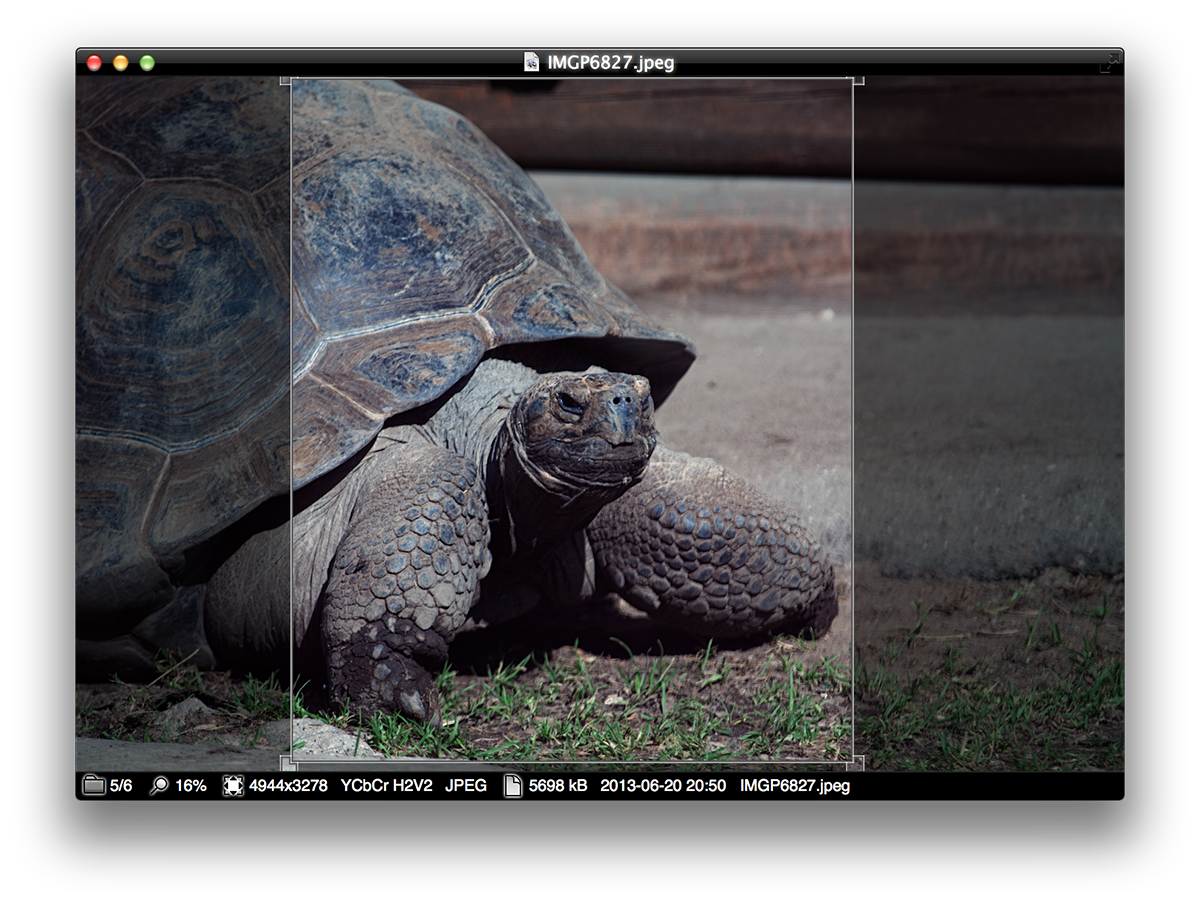The image size is (1200, 904).
Task: Click the image dimensions icon beside 4944x3278
Action: (x=233, y=785)
